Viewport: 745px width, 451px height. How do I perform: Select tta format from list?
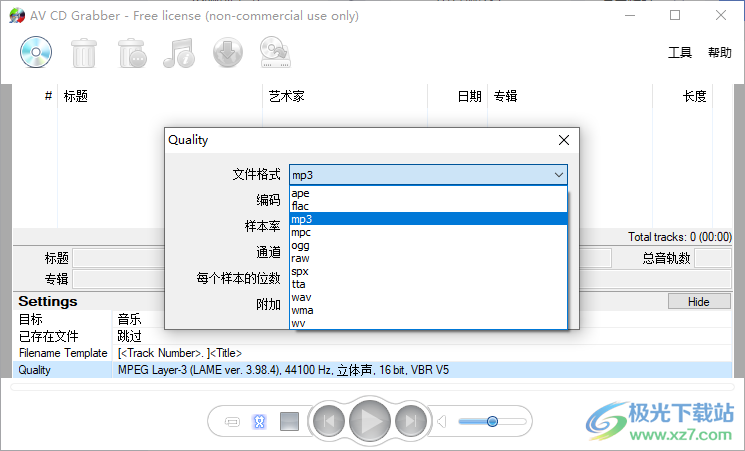pos(428,284)
